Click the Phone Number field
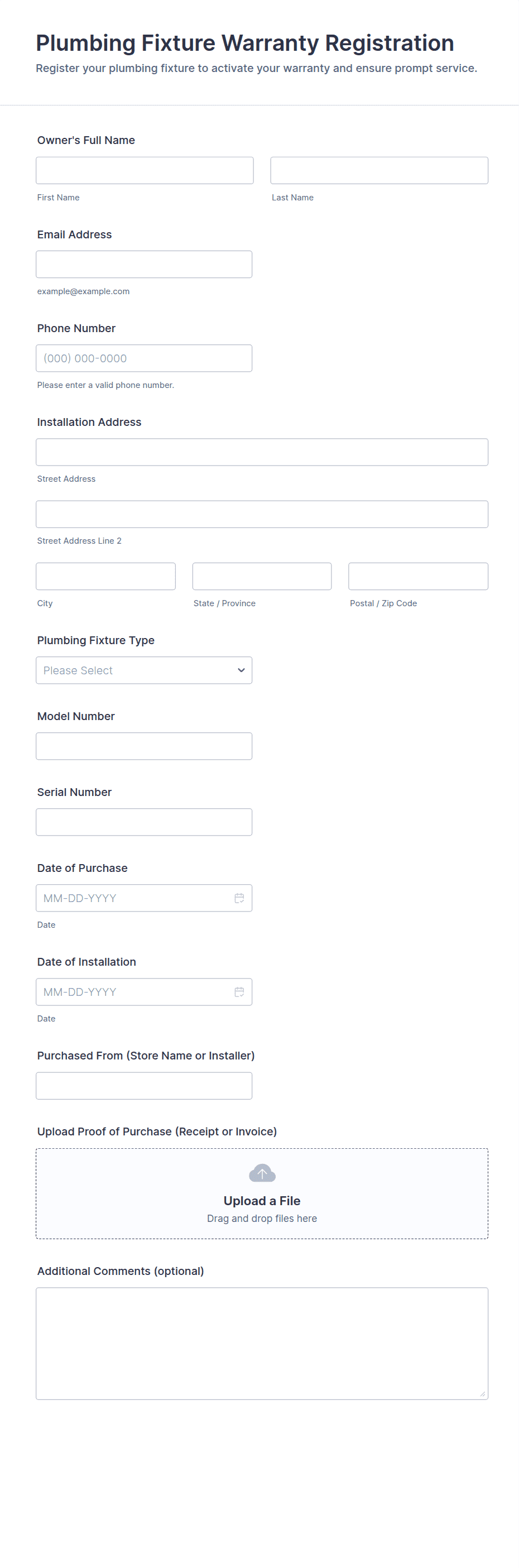Viewport: 519px width, 1568px height. coord(143,358)
